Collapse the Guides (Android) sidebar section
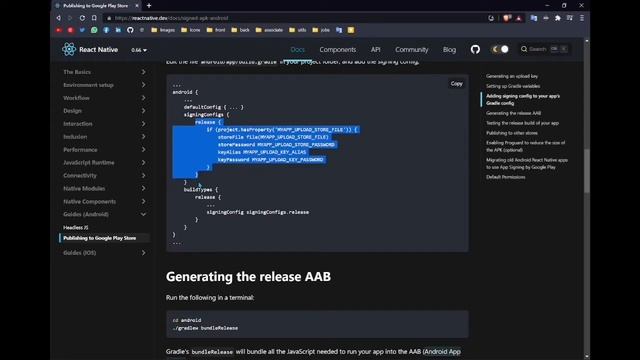This screenshot has width=640, height=360. [104, 214]
